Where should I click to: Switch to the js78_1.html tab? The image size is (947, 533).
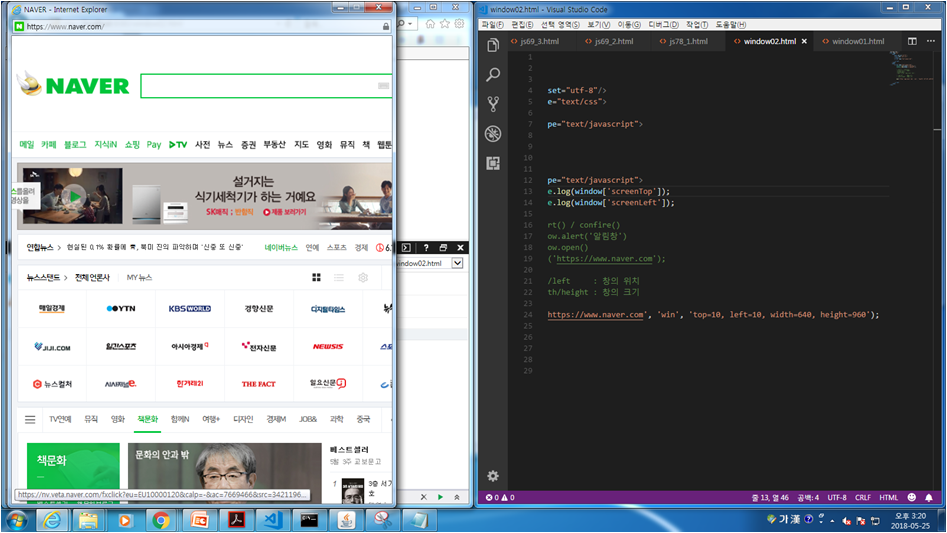688,41
